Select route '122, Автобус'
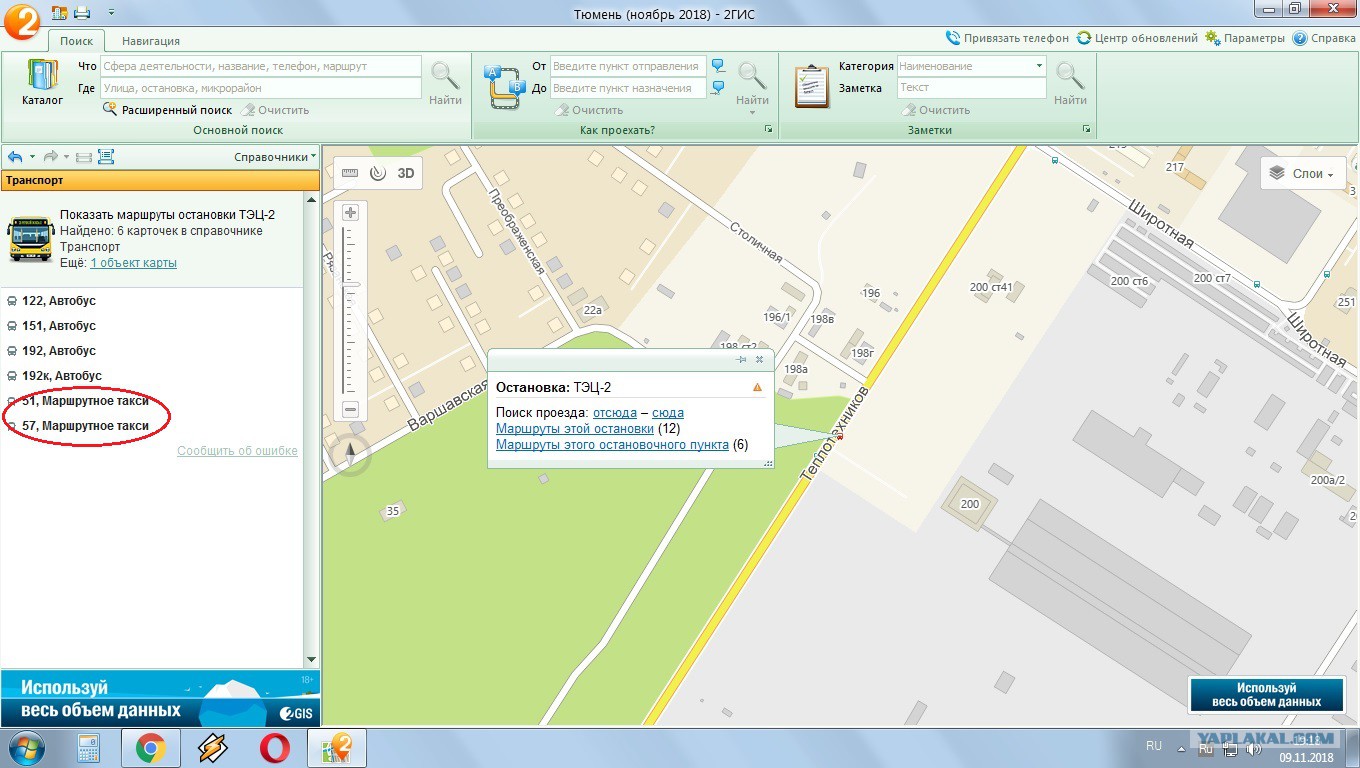This screenshot has width=1360, height=768. tap(59, 301)
